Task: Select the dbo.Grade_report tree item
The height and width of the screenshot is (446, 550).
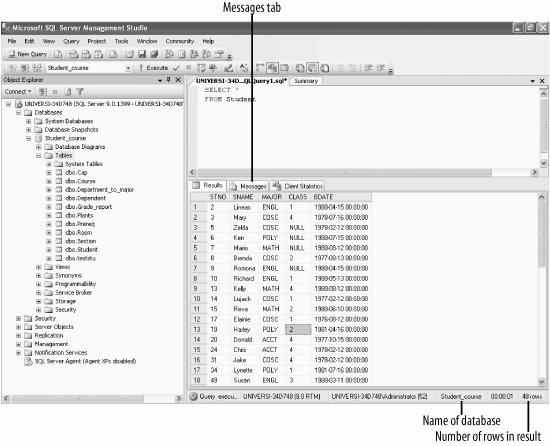Action: (88, 207)
